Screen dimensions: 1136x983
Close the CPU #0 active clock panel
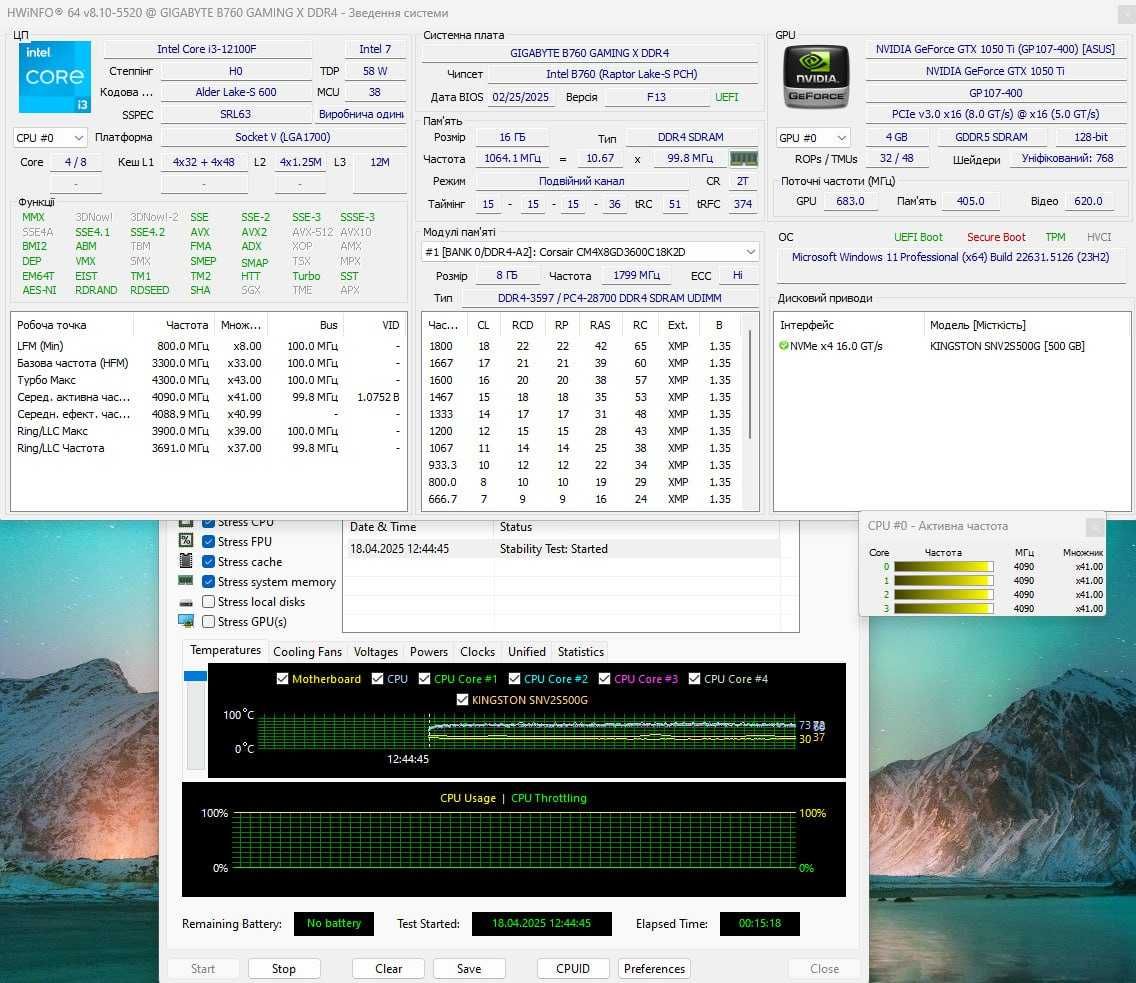[1095, 527]
